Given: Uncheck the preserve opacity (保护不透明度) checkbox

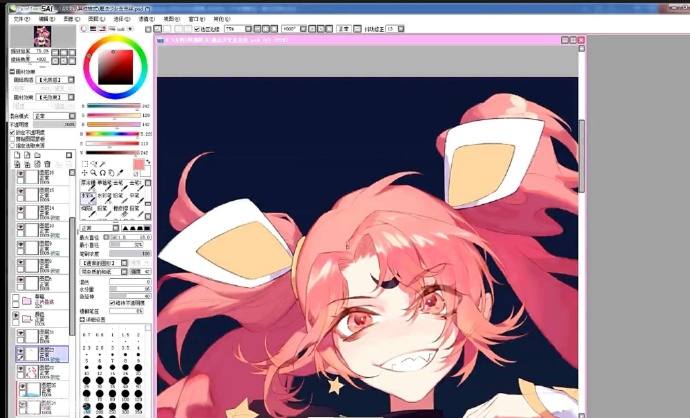Looking at the screenshot, I should coord(12,132).
